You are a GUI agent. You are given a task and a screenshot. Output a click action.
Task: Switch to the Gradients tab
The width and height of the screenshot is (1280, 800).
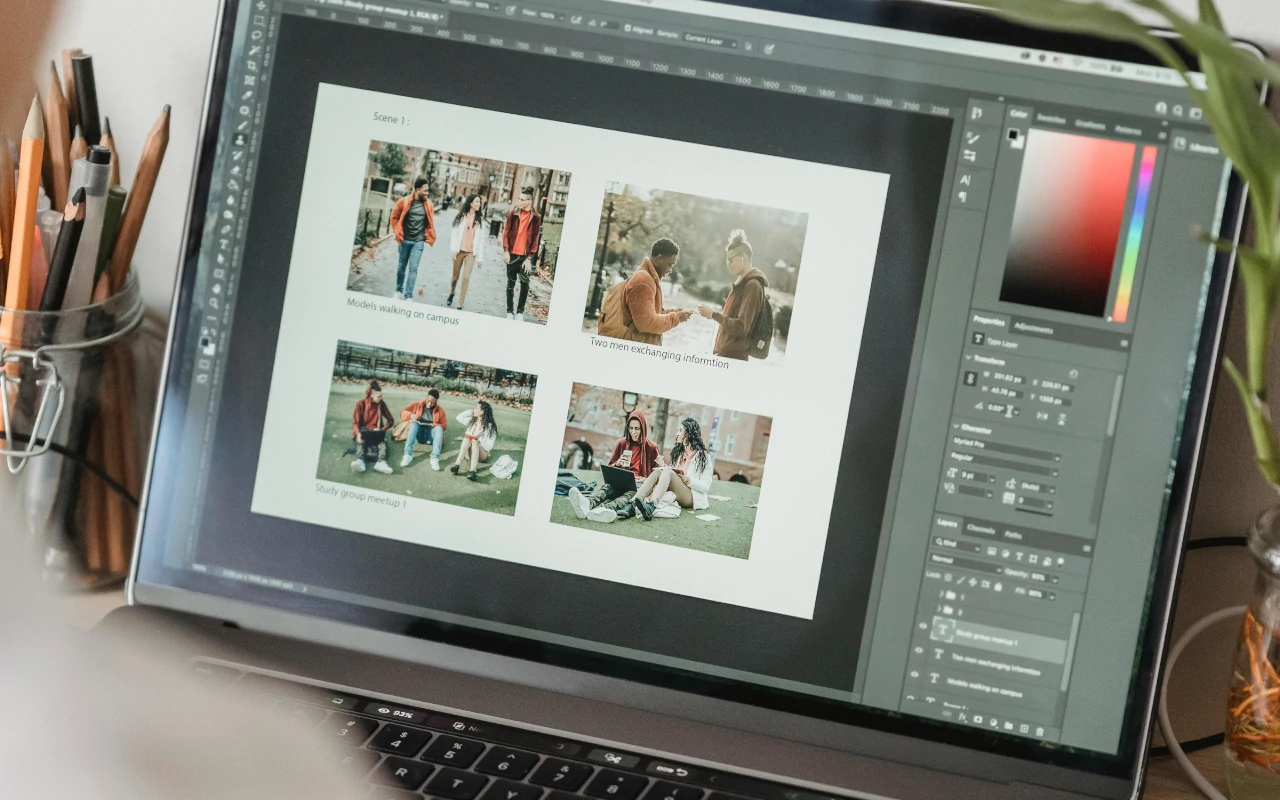tap(1090, 125)
